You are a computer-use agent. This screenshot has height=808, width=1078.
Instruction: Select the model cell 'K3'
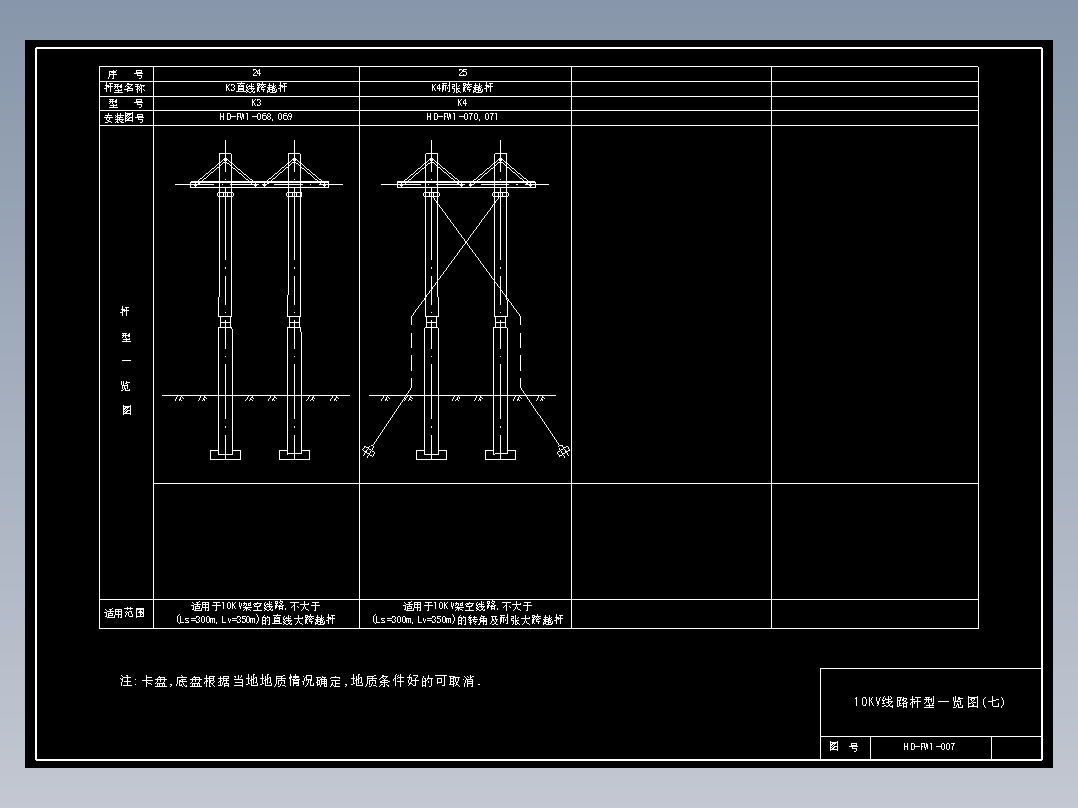[256, 103]
